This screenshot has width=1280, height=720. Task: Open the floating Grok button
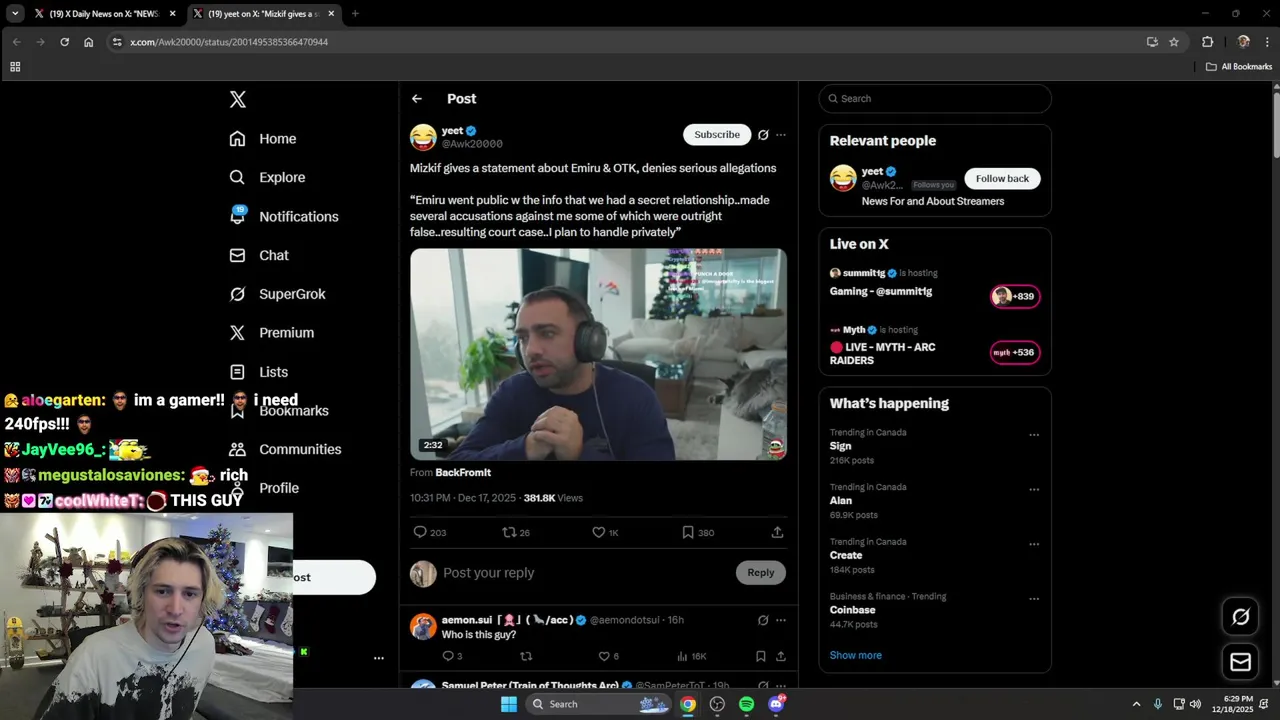(1241, 617)
